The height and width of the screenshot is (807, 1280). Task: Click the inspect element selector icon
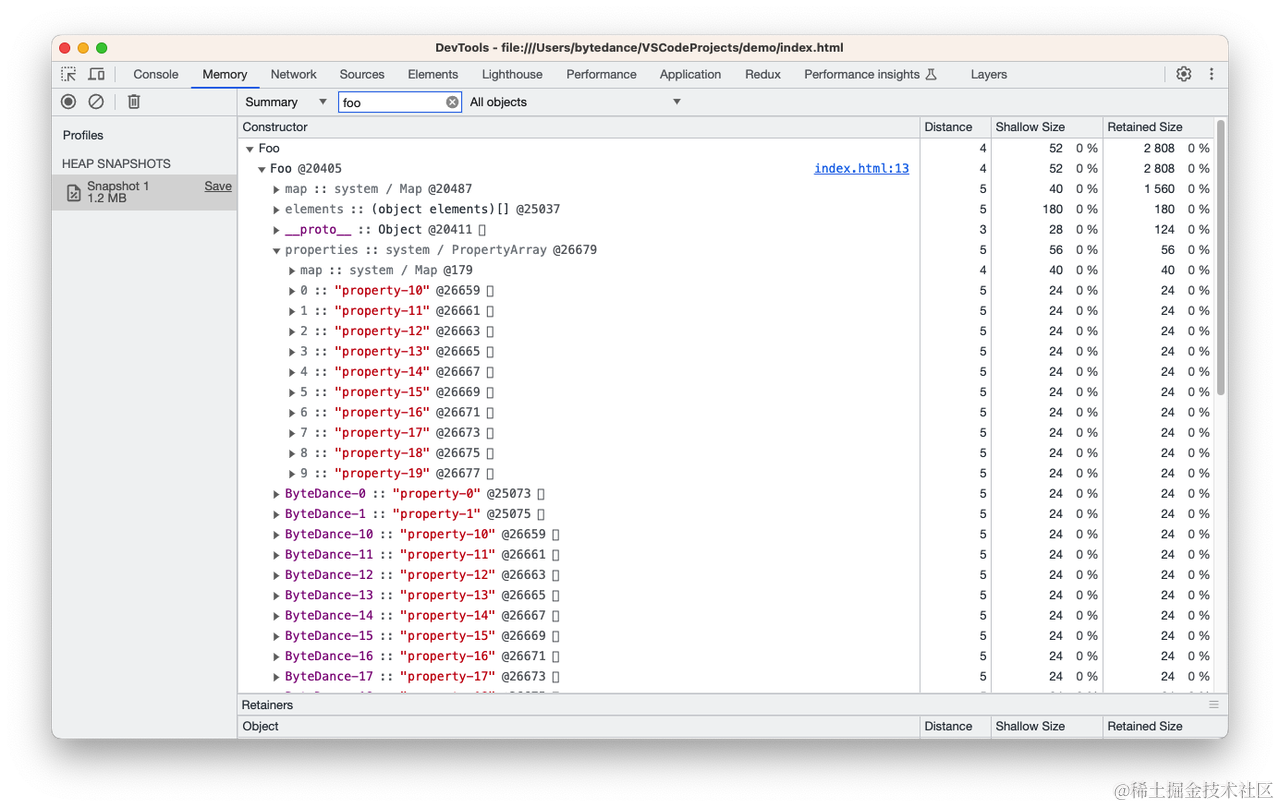point(69,74)
